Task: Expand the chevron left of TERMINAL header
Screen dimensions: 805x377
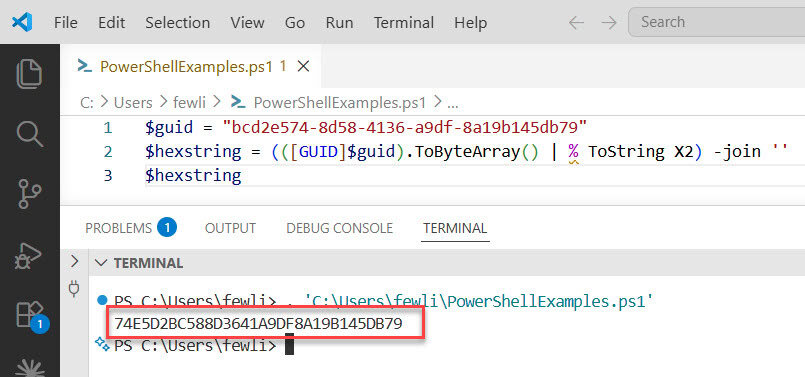Action: [x=74, y=261]
